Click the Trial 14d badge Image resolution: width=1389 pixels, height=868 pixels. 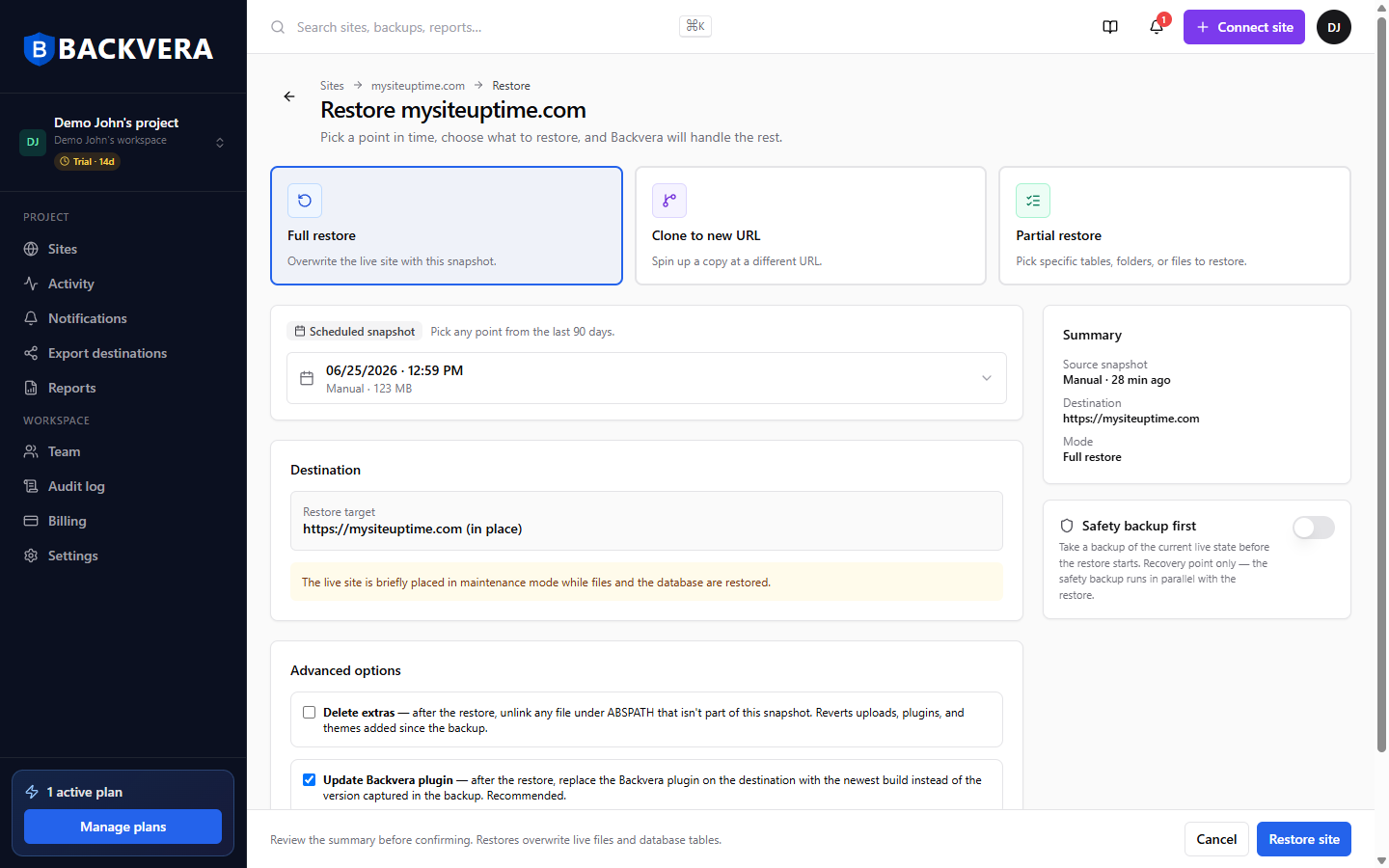[x=87, y=161]
